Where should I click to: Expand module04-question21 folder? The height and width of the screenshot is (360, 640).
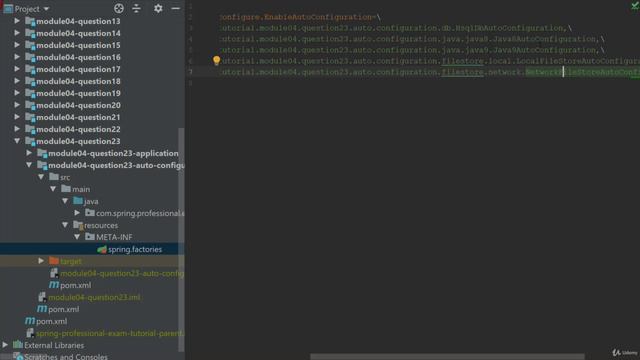point(17,117)
